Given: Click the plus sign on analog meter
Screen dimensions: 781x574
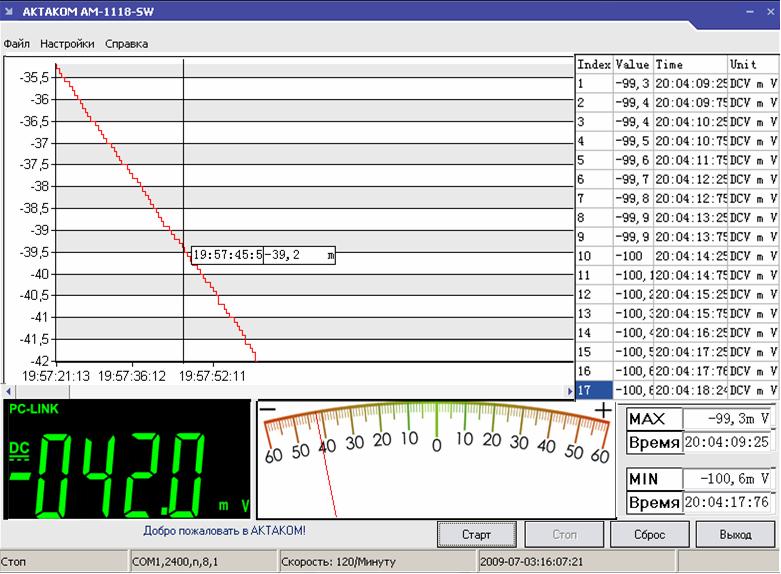Looking at the screenshot, I should click(x=603, y=411).
